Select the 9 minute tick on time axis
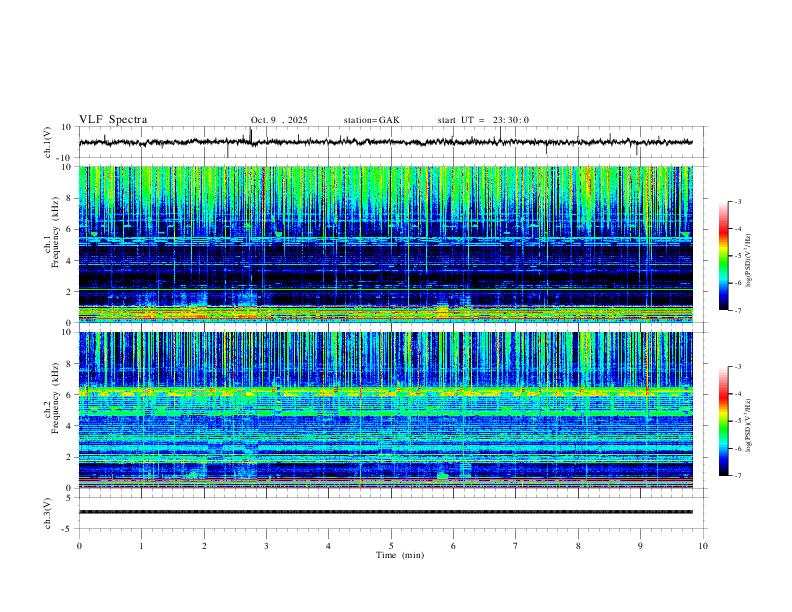This screenshot has width=792, height=612. point(640,546)
